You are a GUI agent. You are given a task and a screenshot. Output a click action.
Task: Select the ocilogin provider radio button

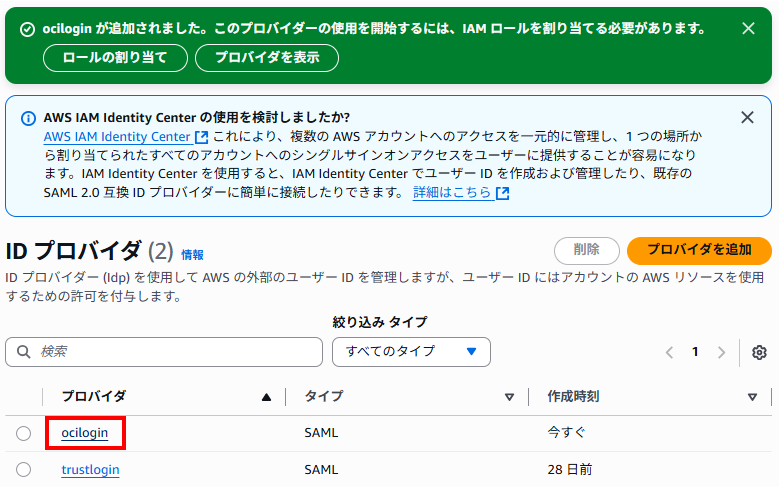click(x=24, y=433)
